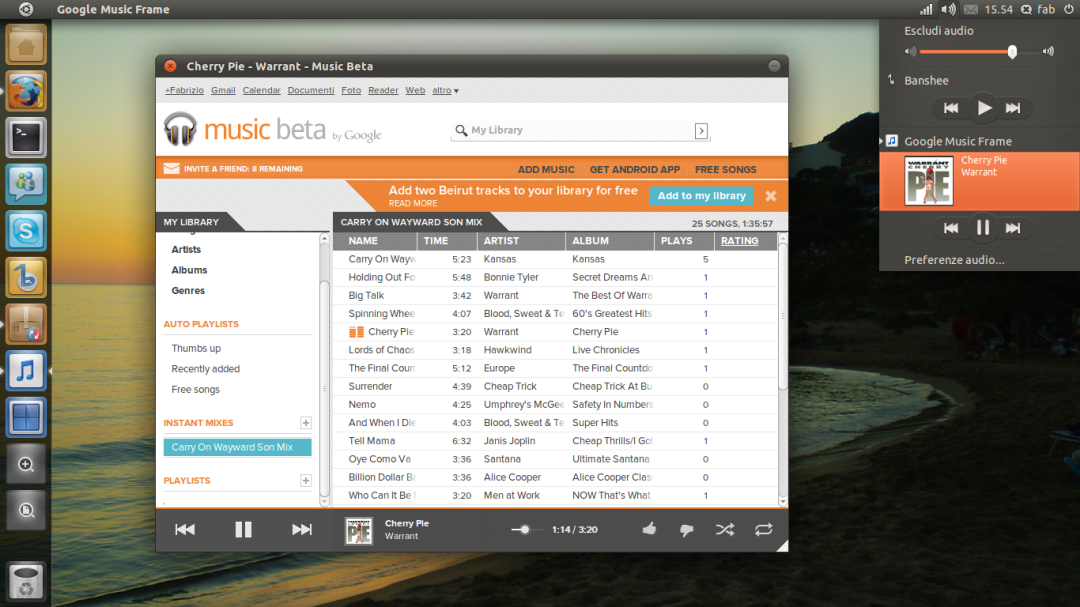
Task: Click the search magnifier icon
Action: [x=461, y=130]
